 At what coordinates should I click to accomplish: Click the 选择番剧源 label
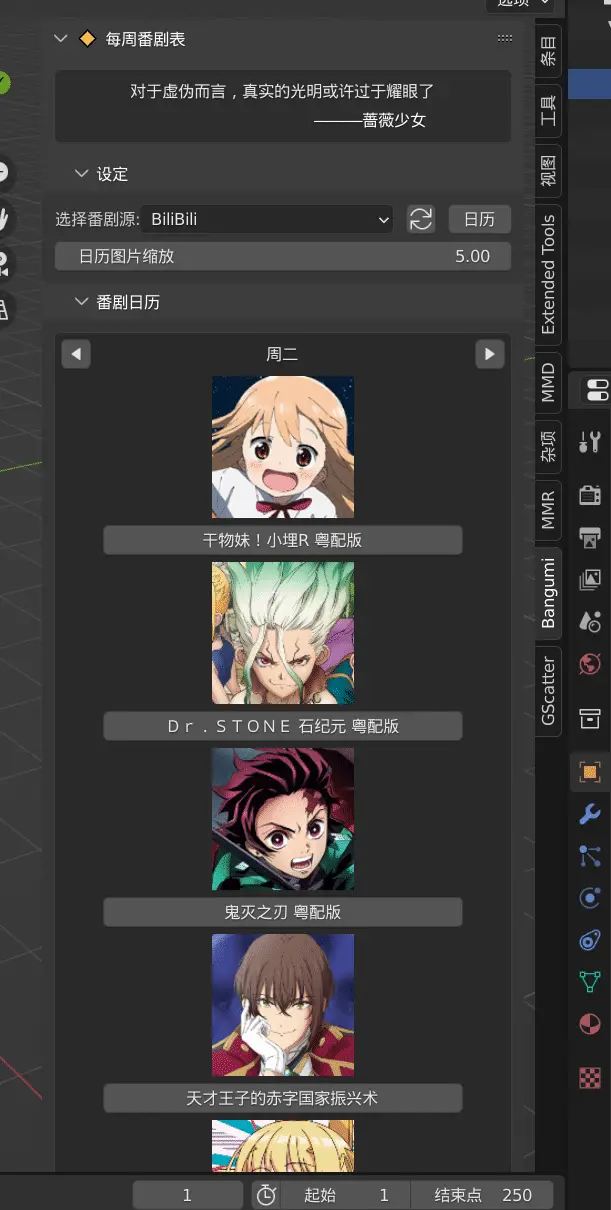click(97, 219)
